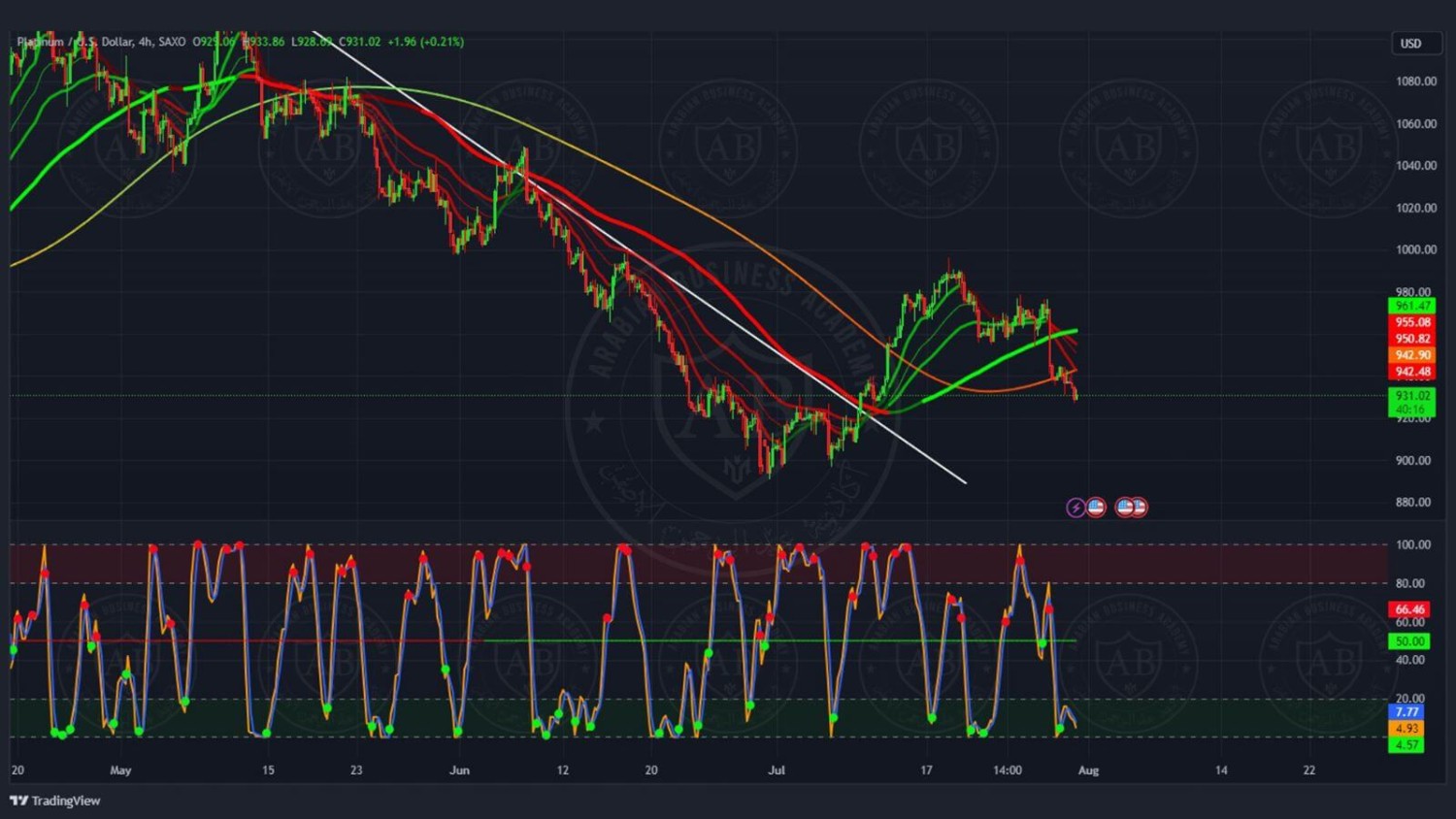
Task: Click the May label on the time axis
Action: [120, 770]
